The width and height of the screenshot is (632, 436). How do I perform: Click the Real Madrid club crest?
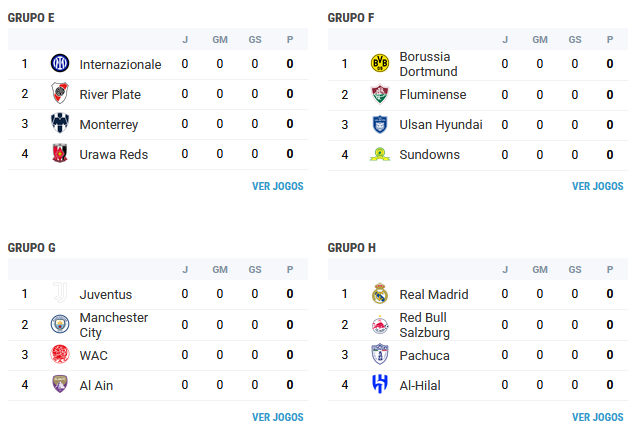point(379,294)
